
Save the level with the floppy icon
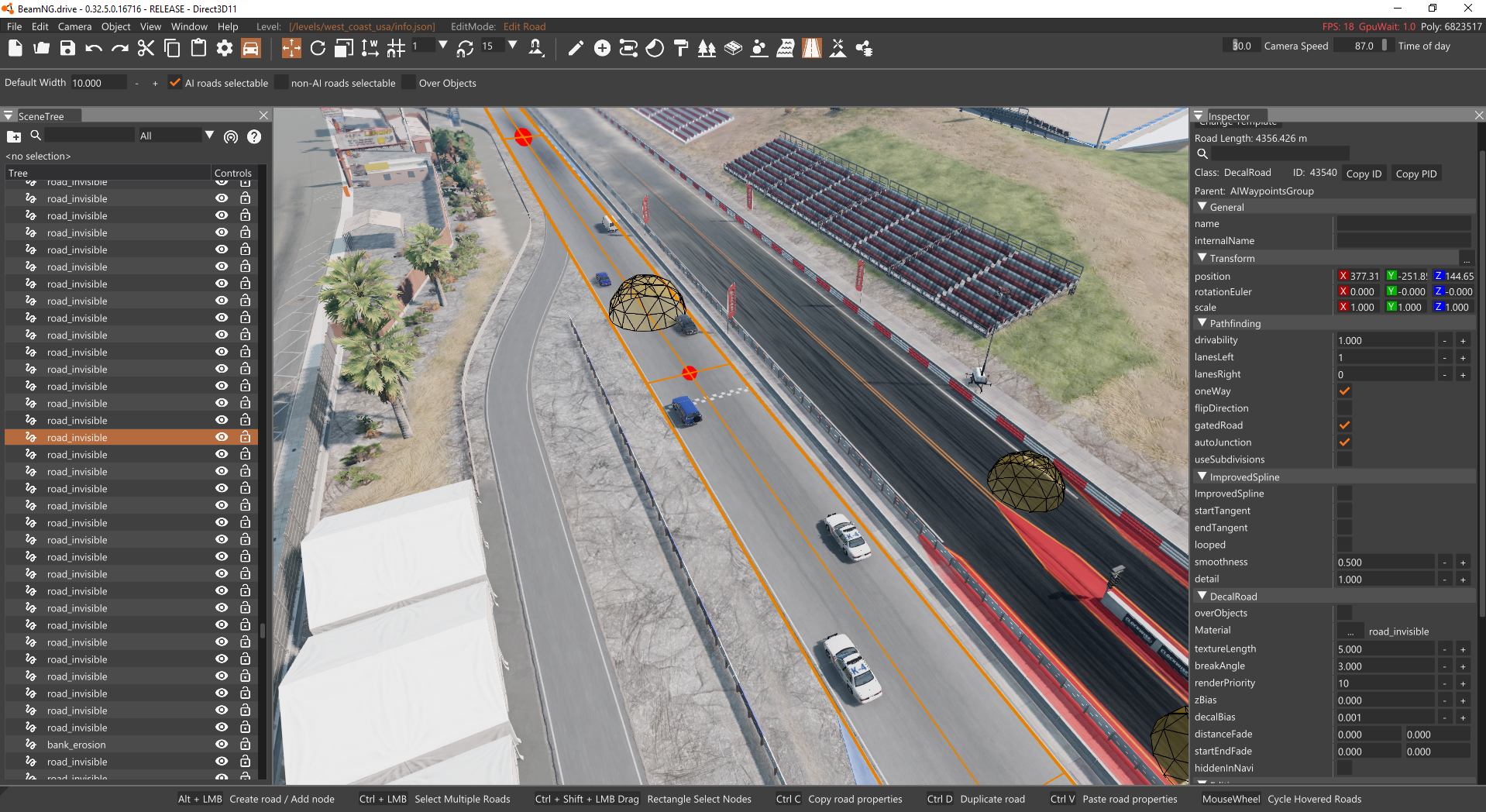pyautogui.click(x=68, y=48)
